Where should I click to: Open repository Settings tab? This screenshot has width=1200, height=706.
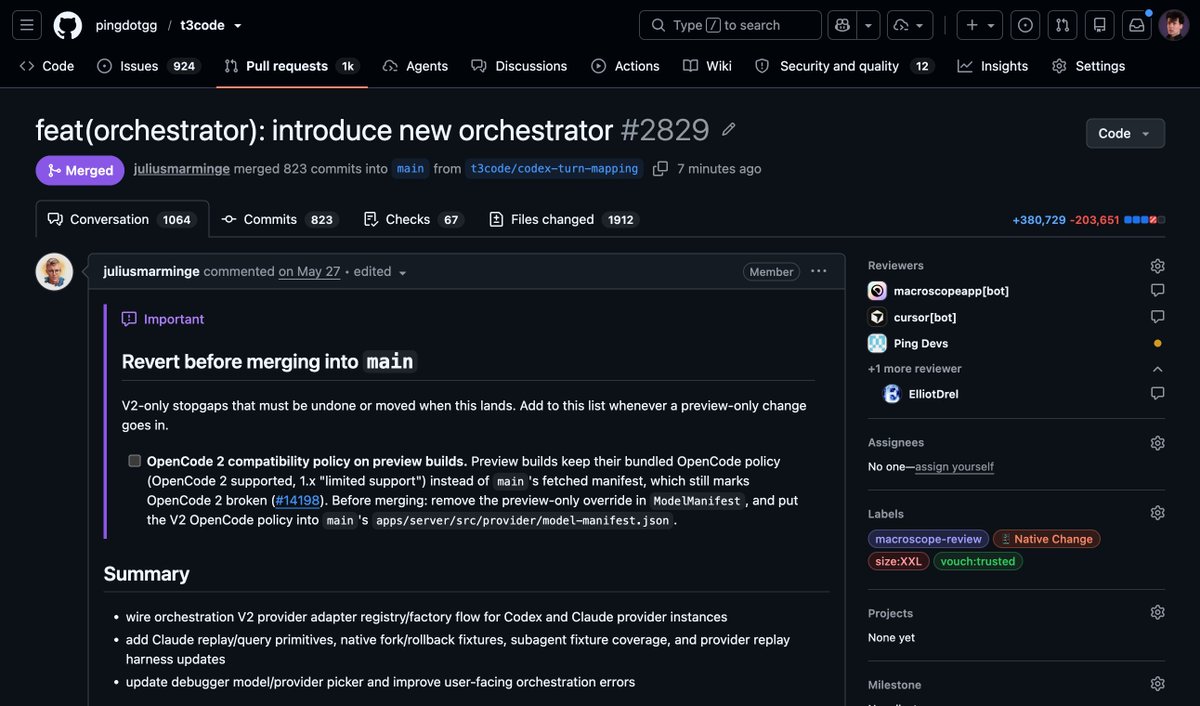(x=1089, y=66)
